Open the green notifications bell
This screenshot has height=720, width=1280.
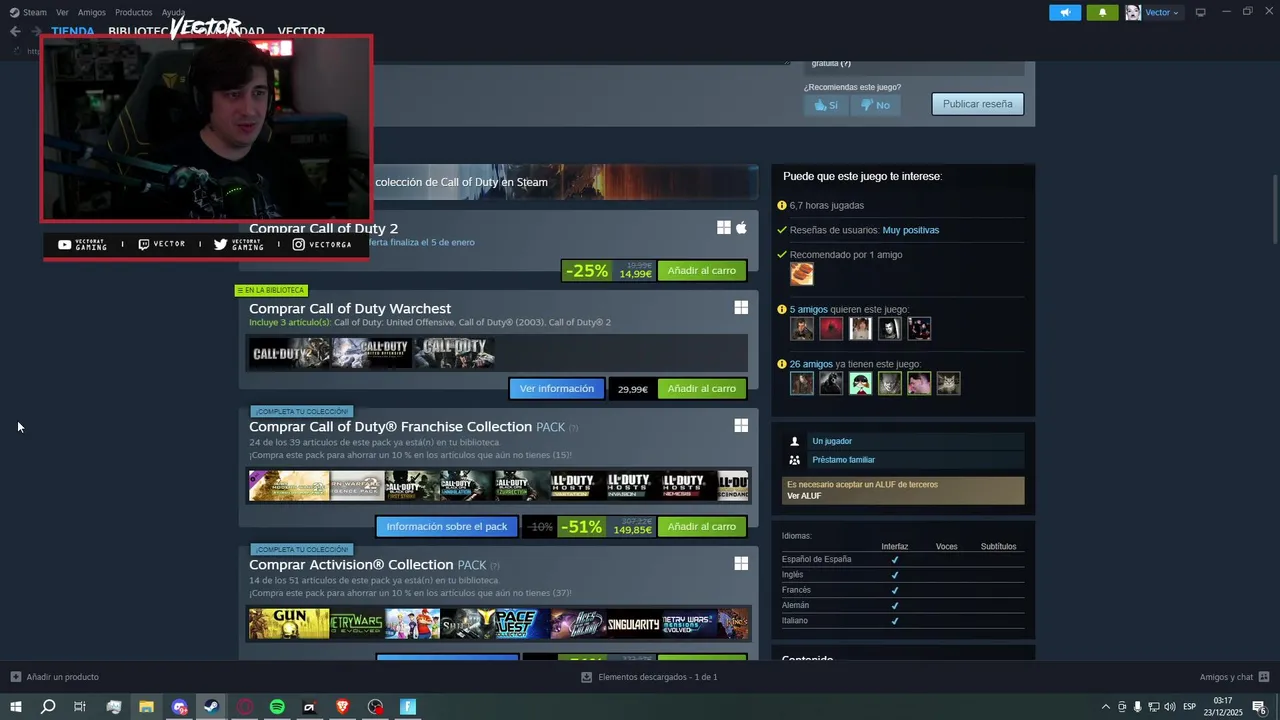(x=1102, y=12)
